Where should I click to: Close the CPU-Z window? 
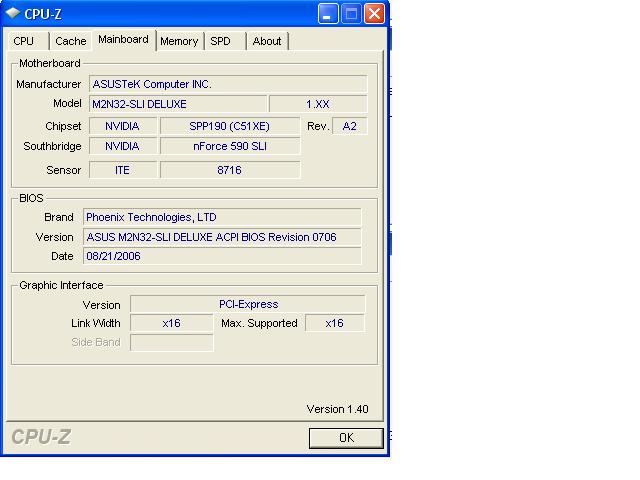pos(374,14)
